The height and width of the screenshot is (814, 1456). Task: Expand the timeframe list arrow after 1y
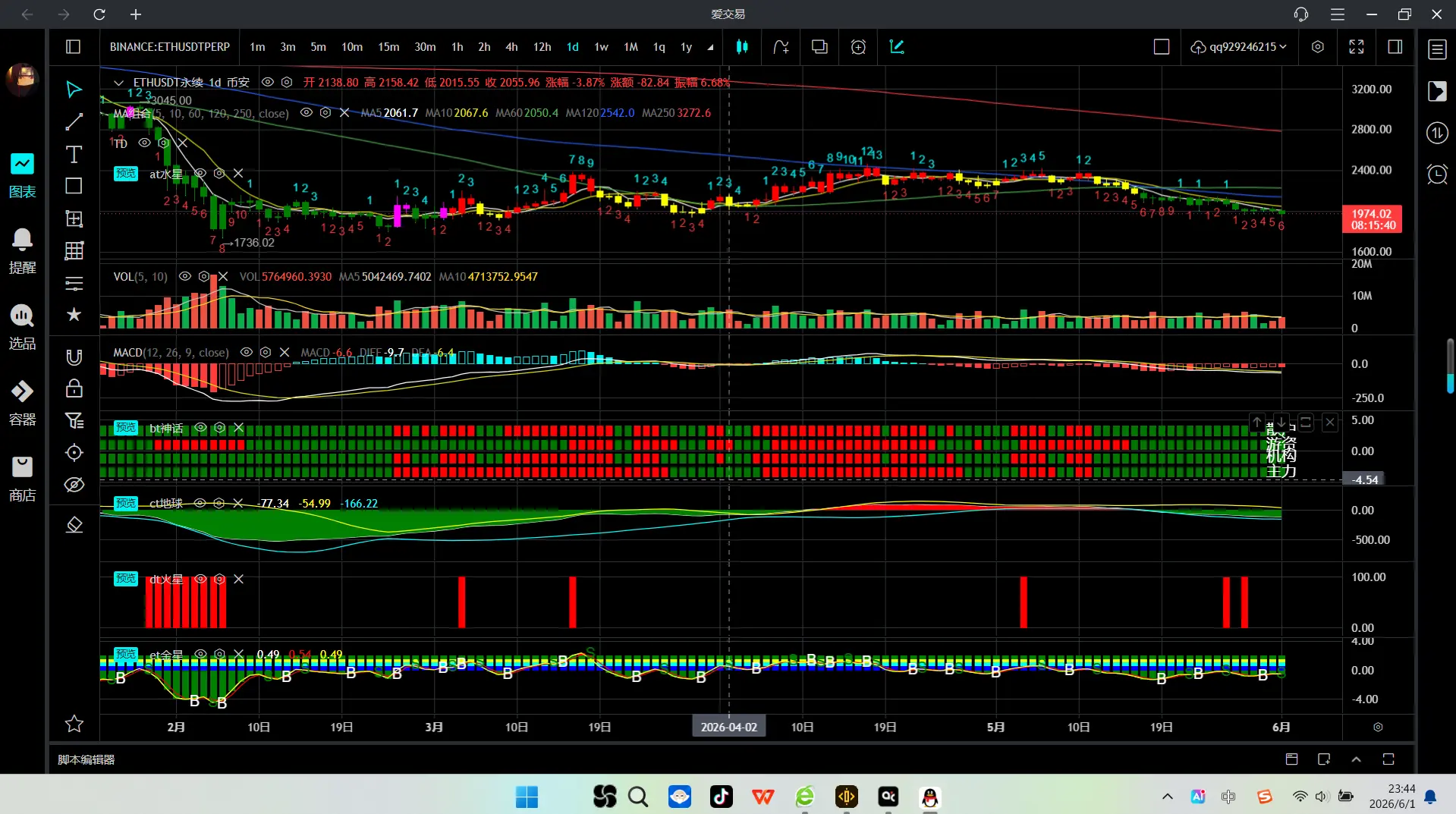[710, 47]
